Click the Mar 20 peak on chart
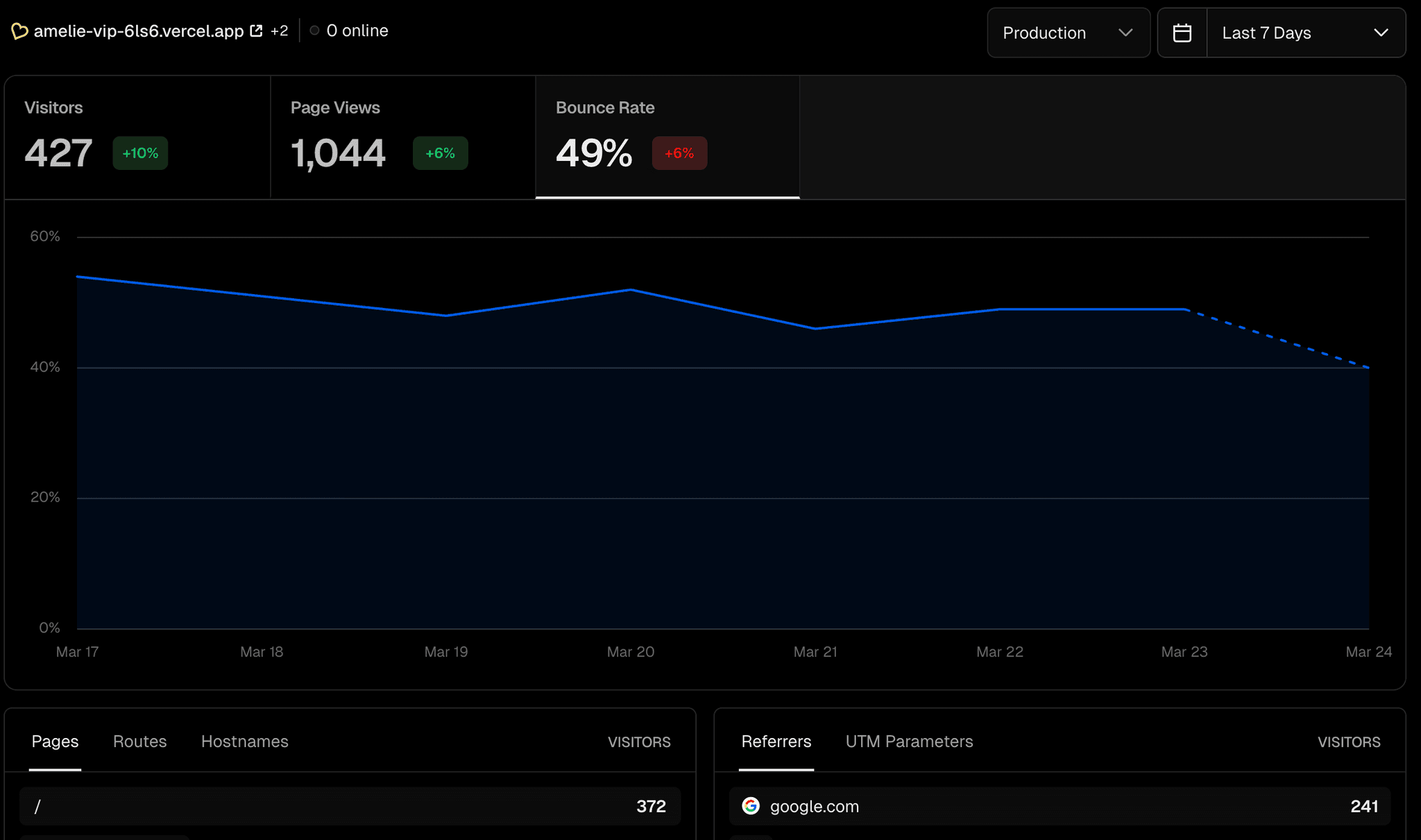This screenshot has height=840, width=1421. pyautogui.click(x=631, y=290)
